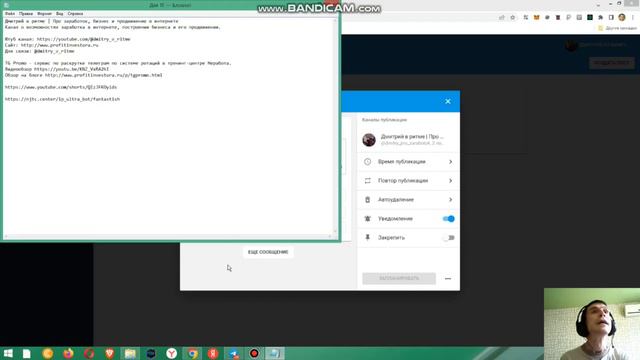This screenshot has height=360, width=640.
Task: Open the orange circle browser in taskbar
Action: (x=48, y=353)
